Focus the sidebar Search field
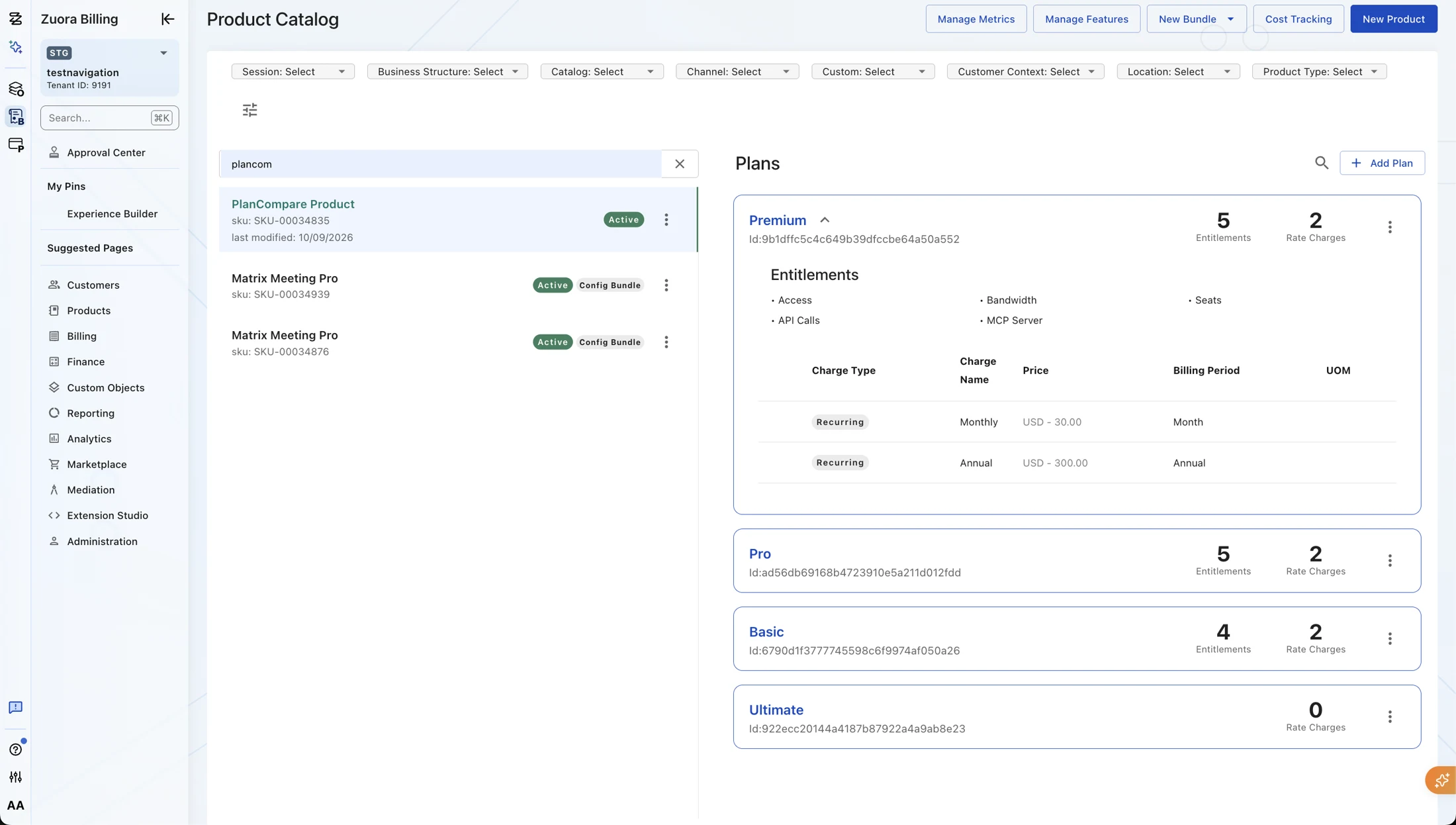 [110, 118]
